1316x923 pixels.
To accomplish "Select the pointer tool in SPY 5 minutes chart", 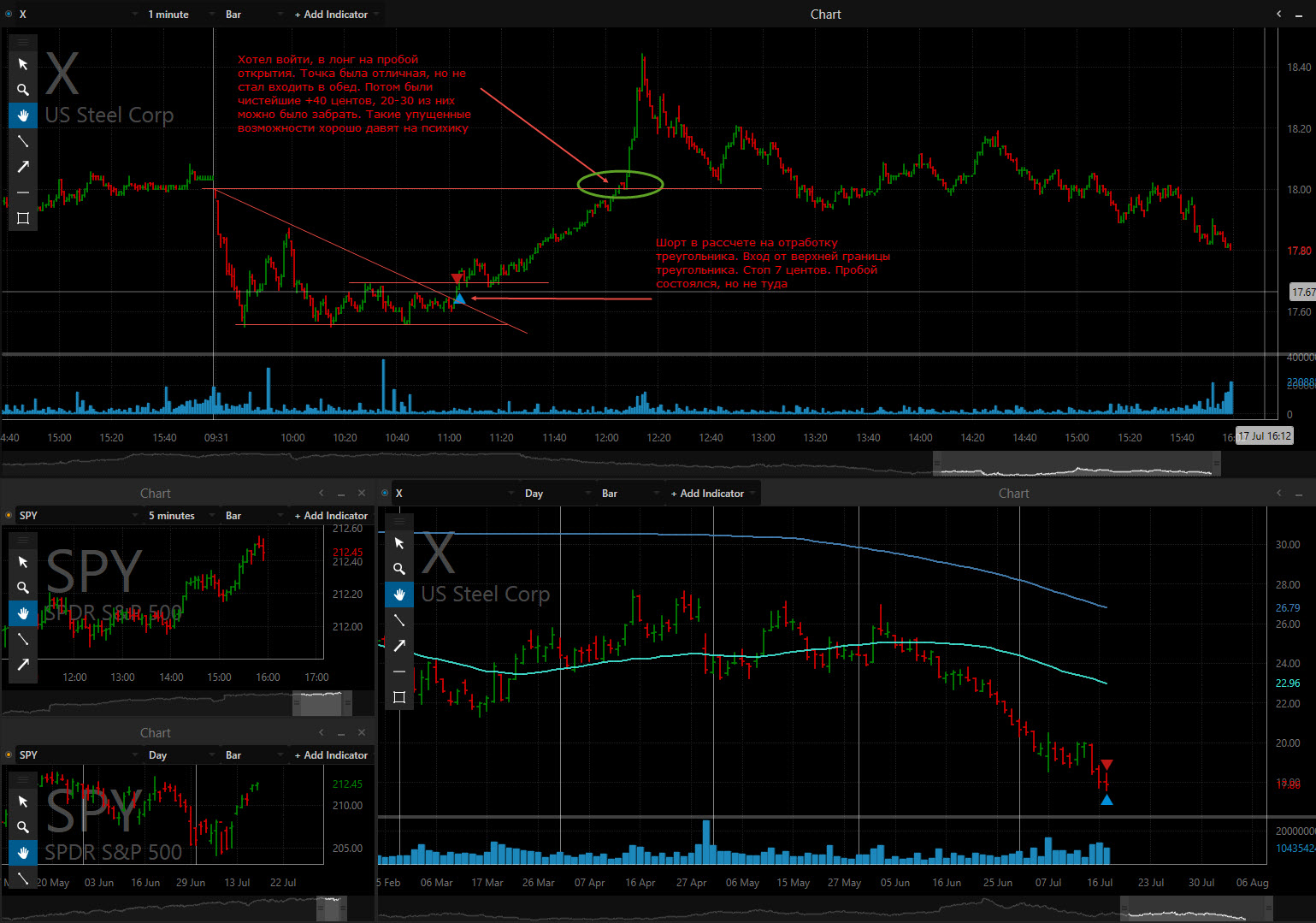I will (x=23, y=562).
